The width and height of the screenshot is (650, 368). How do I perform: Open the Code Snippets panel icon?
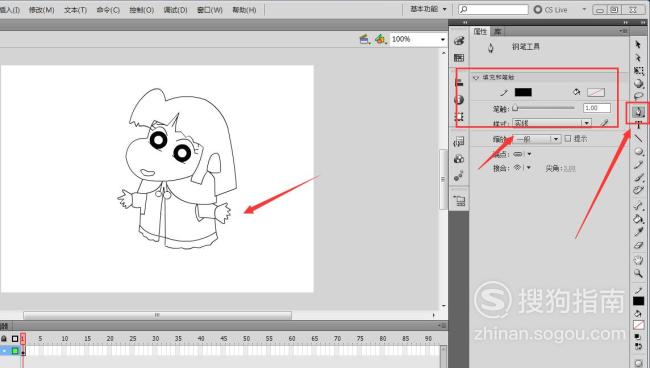[x=459, y=142]
